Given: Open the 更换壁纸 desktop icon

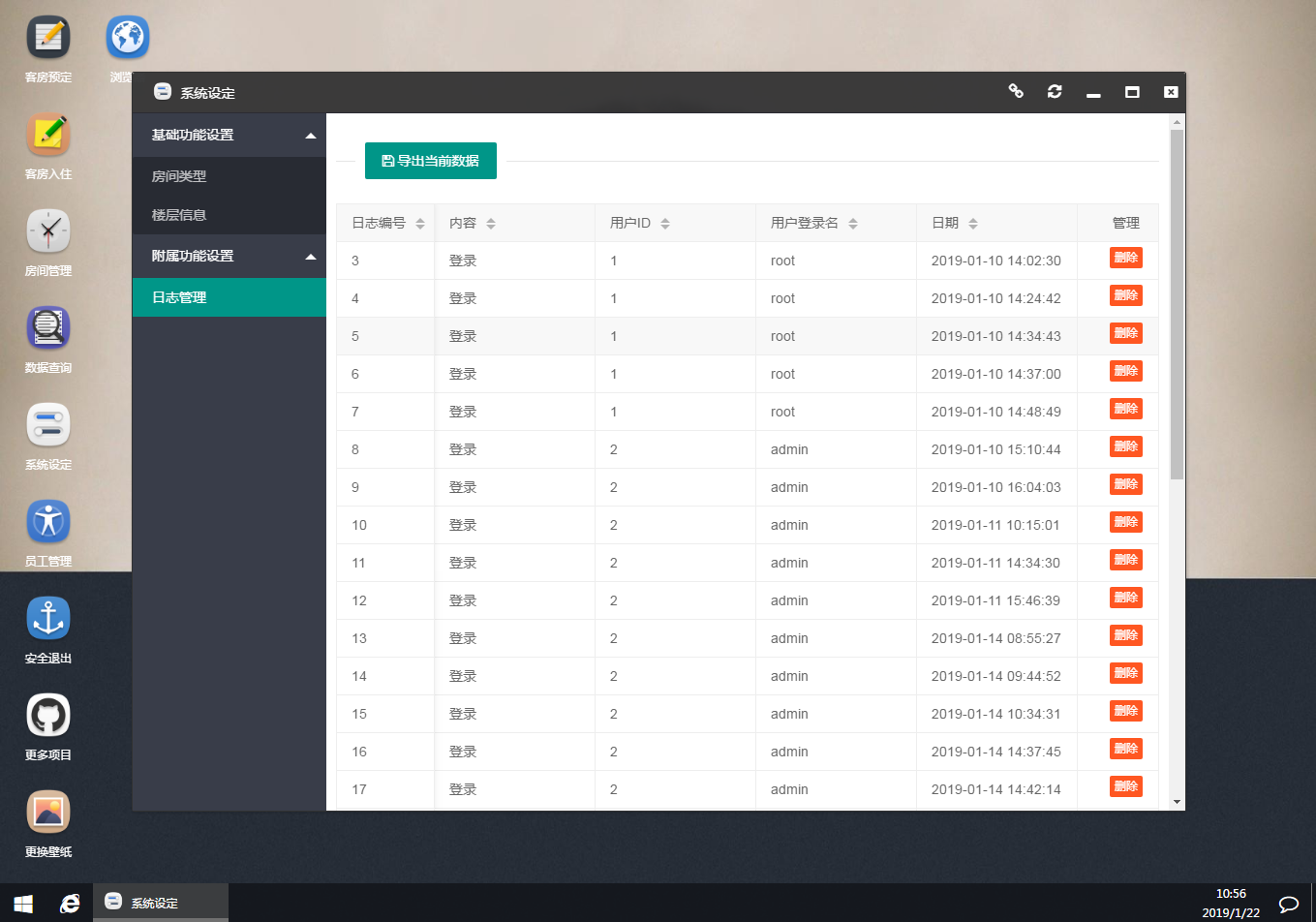Looking at the screenshot, I should tap(48, 813).
